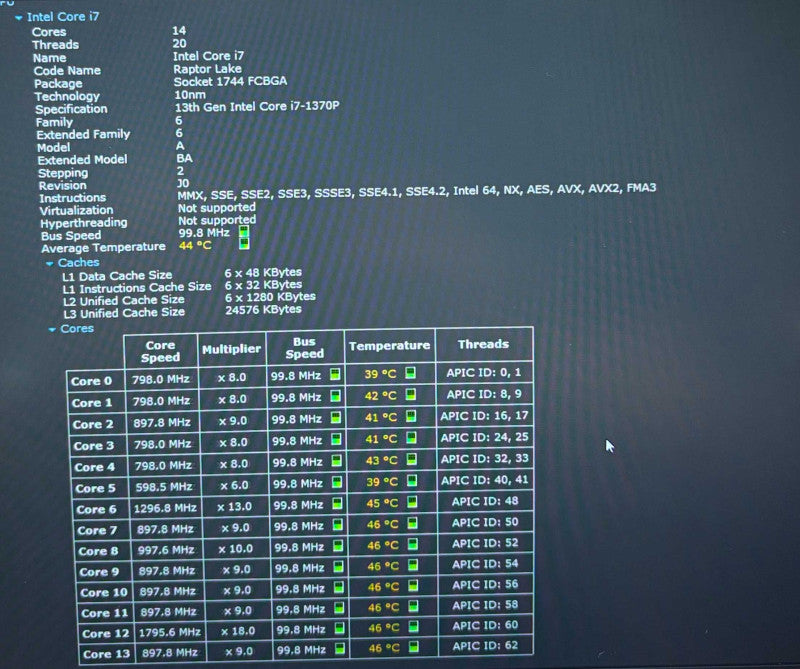Collapse the Intel Core i7 tree node
The height and width of the screenshot is (669, 800).
(x=18, y=18)
